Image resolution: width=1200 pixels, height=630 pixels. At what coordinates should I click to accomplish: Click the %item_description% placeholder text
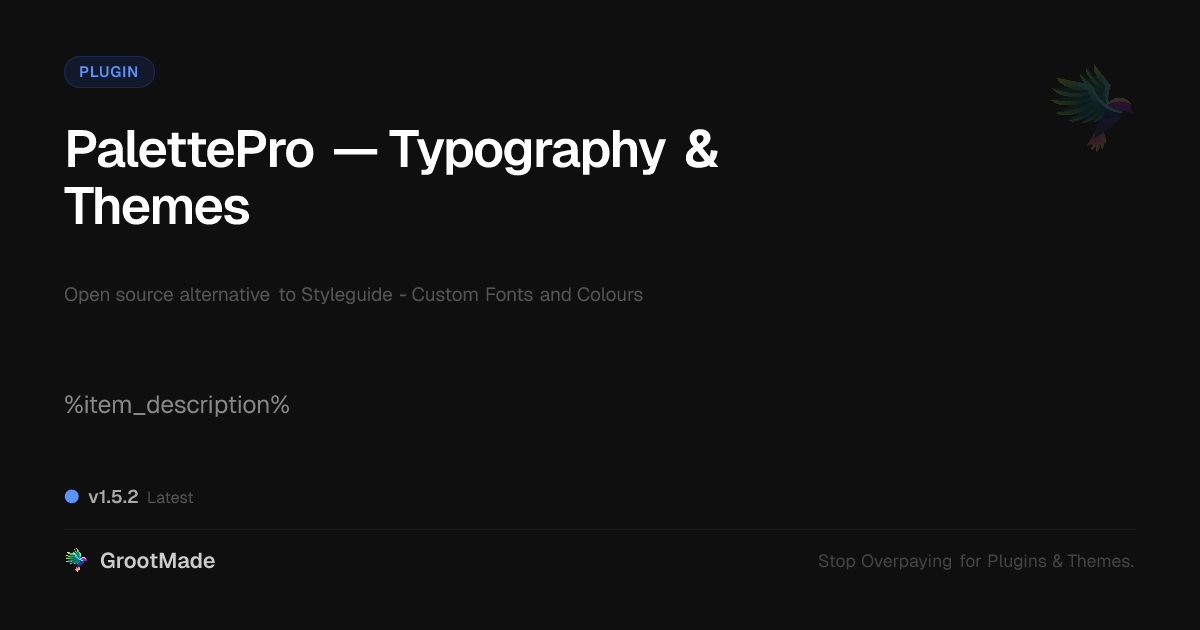pos(177,405)
